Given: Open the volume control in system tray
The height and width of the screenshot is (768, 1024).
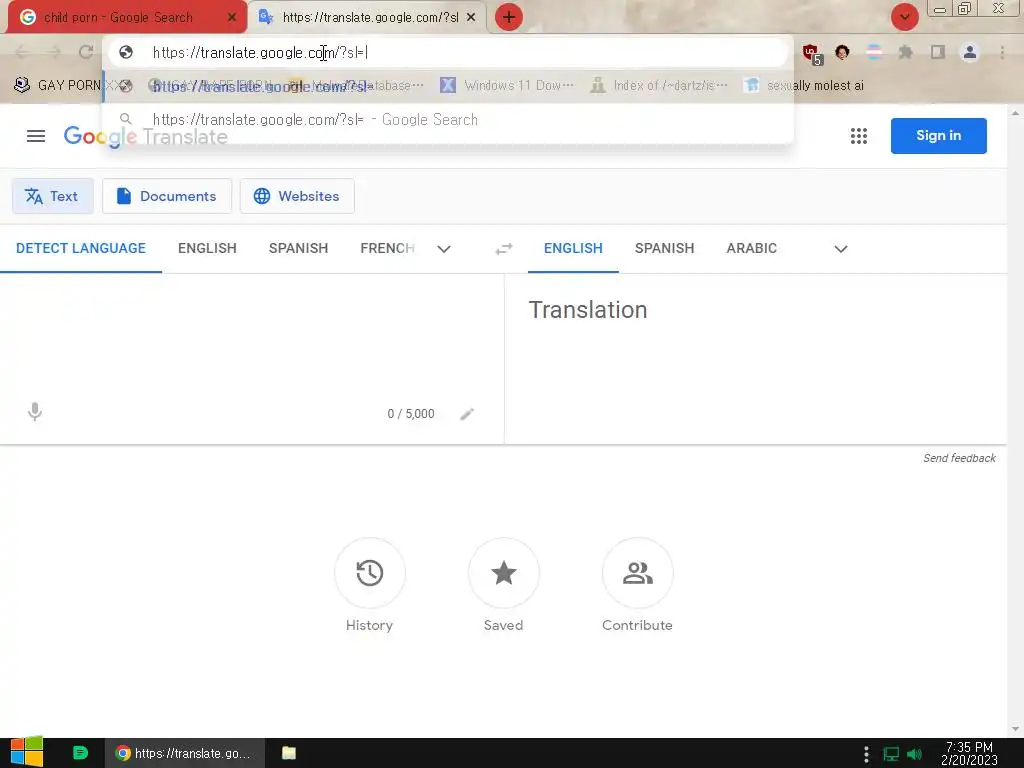Looking at the screenshot, I should [x=914, y=754].
